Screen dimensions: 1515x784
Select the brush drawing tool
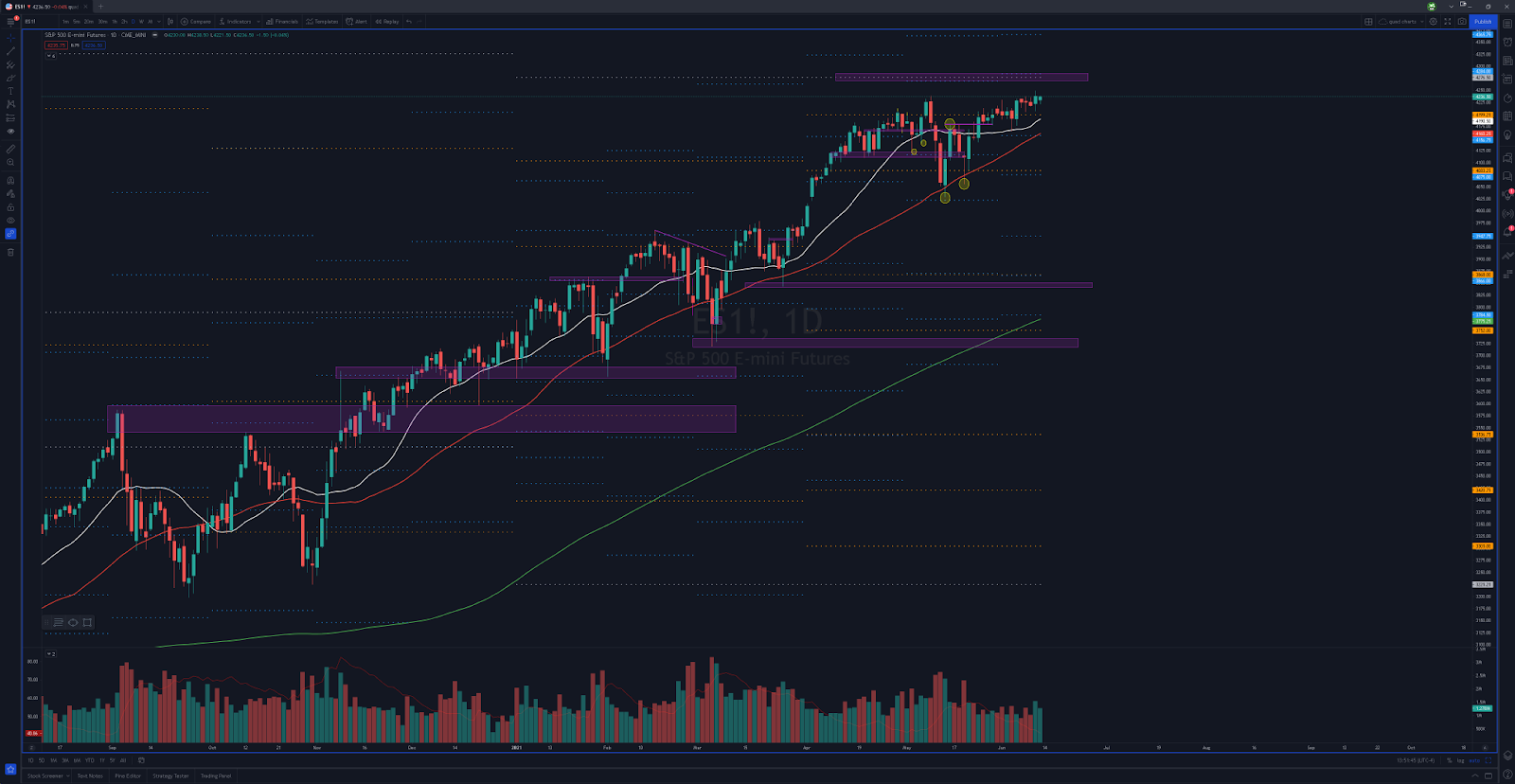(10, 78)
